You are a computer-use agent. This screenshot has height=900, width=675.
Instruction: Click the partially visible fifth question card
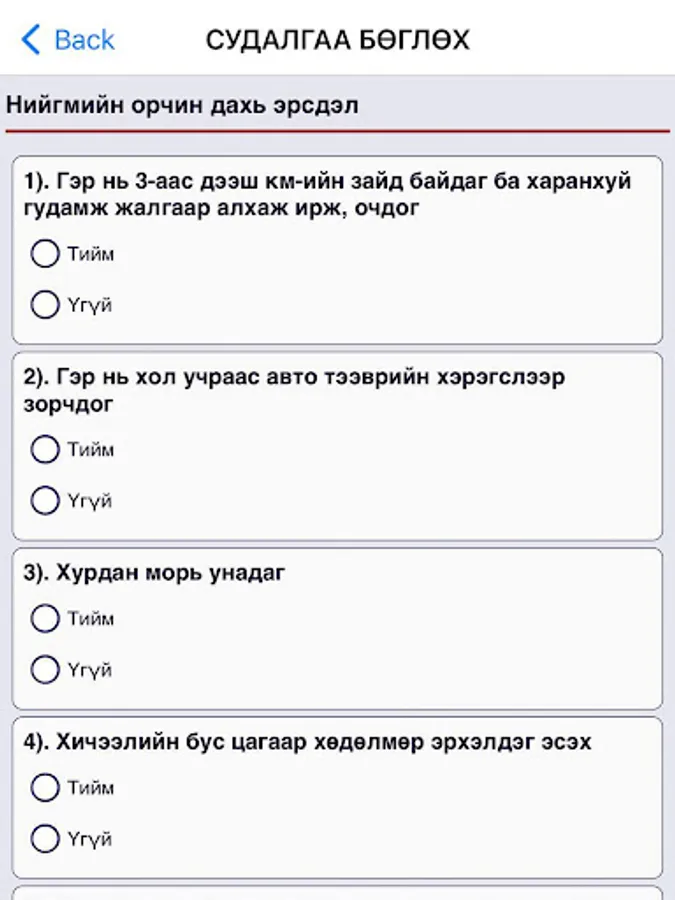(337, 892)
